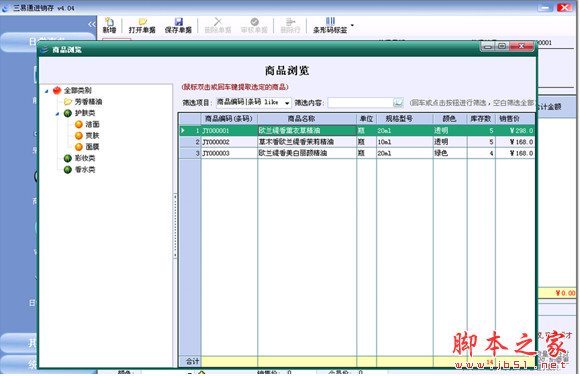Click the 商品编码(条码) column header
This screenshot has height=376, width=580.
[229, 119]
